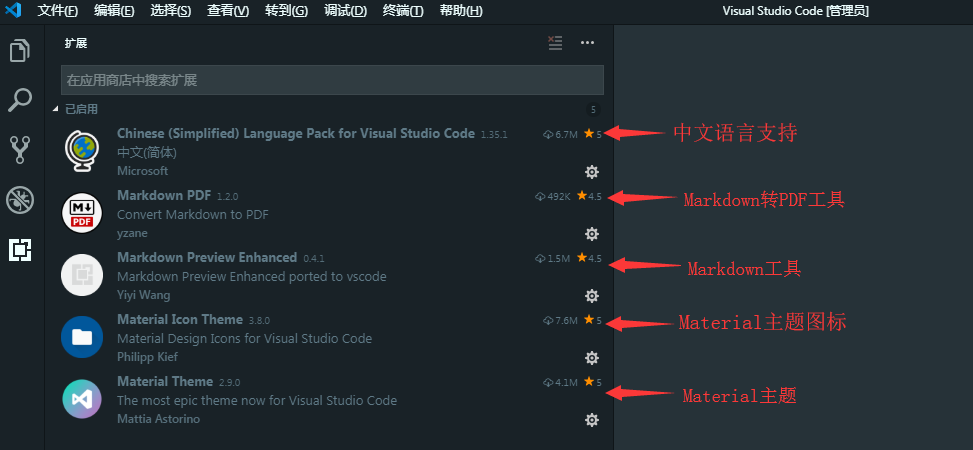Click gear icon for Material Theme extension
Image resolution: width=973 pixels, height=450 pixels.
click(592, 420)
